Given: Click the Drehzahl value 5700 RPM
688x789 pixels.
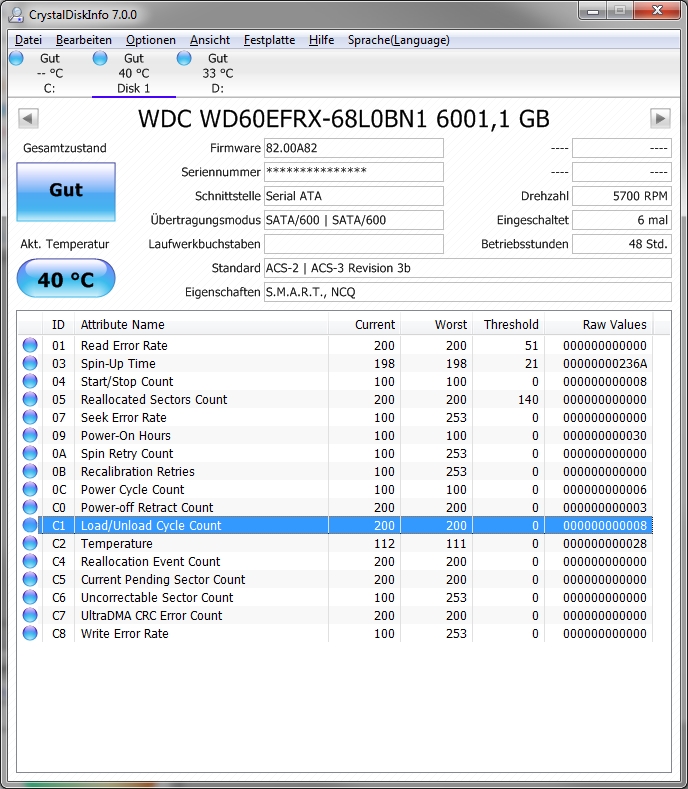Looking at the screenshot, I should pyautogui.click(x=622, y=196).
